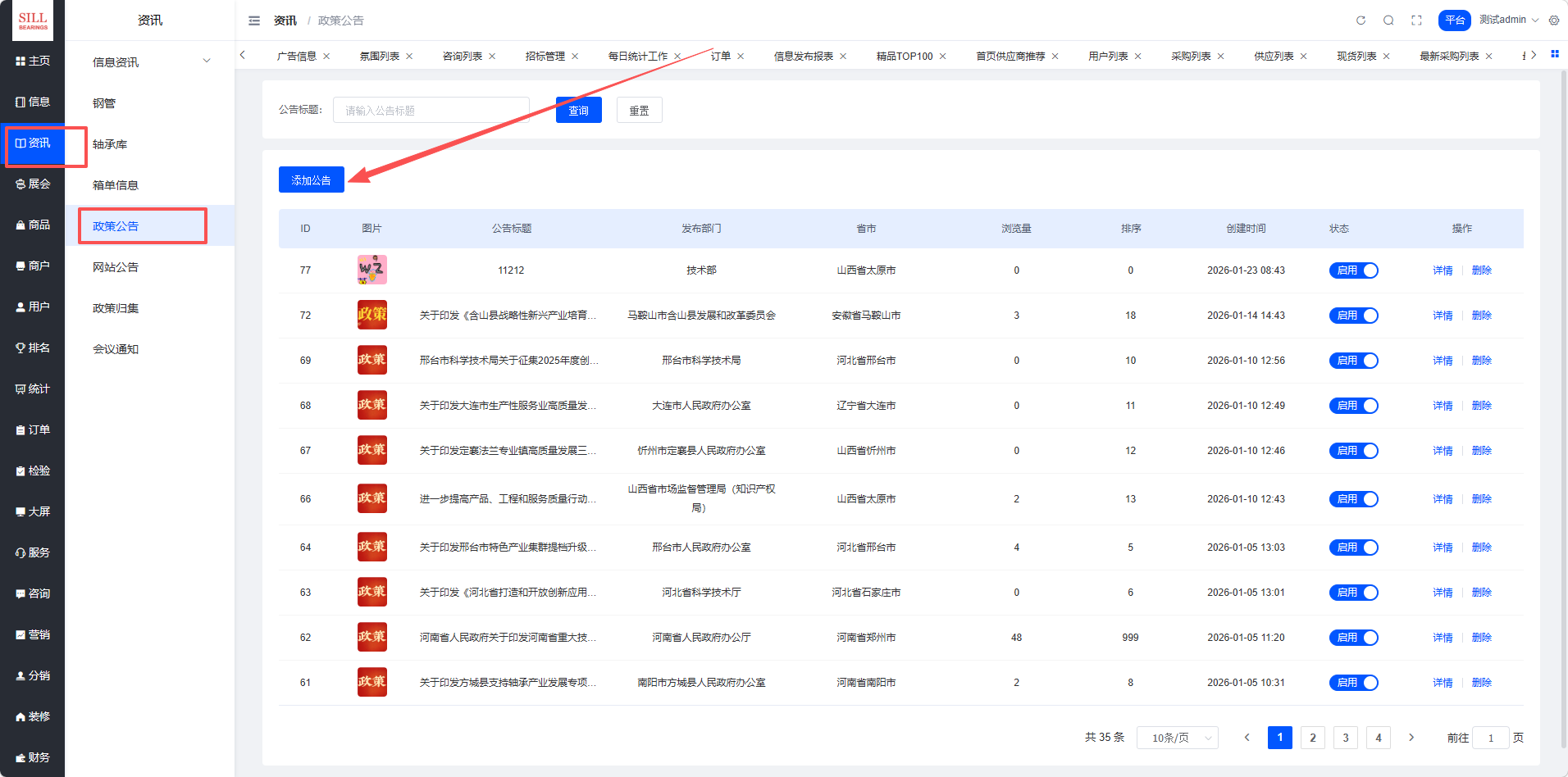The image size is (1568, 777).
Task: Click the refresh icon in top header
Action: [x=1361, y=20]
